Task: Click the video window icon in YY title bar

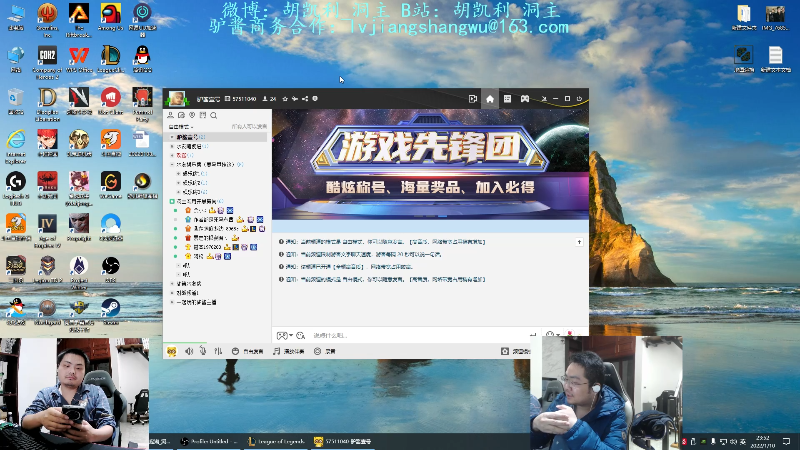Action: [472, 99]
